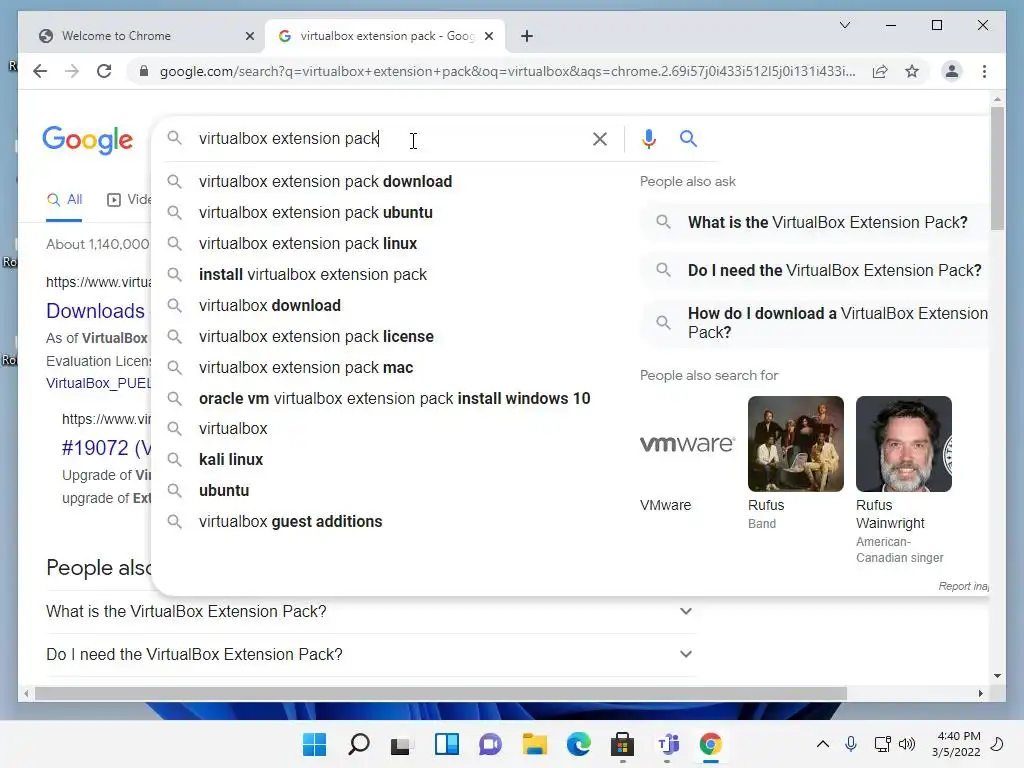Open tray network status icon
1024x768 pixels.
[x=882, y=744]
